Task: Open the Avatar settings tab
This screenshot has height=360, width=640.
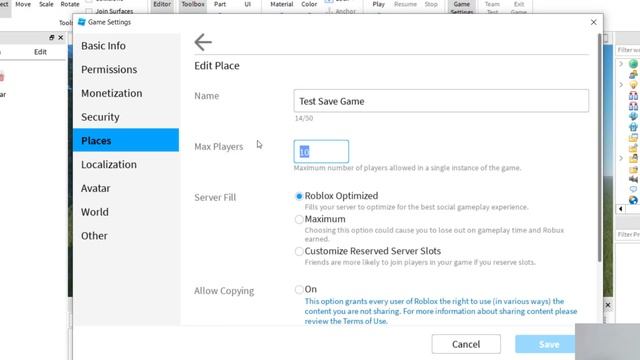Action: [x=126, y=188]
